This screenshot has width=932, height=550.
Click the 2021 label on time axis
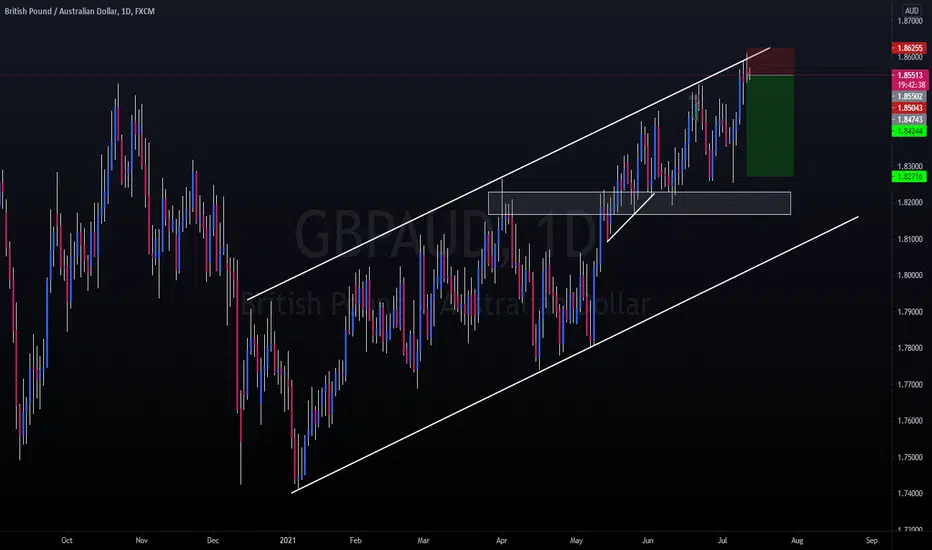point(288,540)
